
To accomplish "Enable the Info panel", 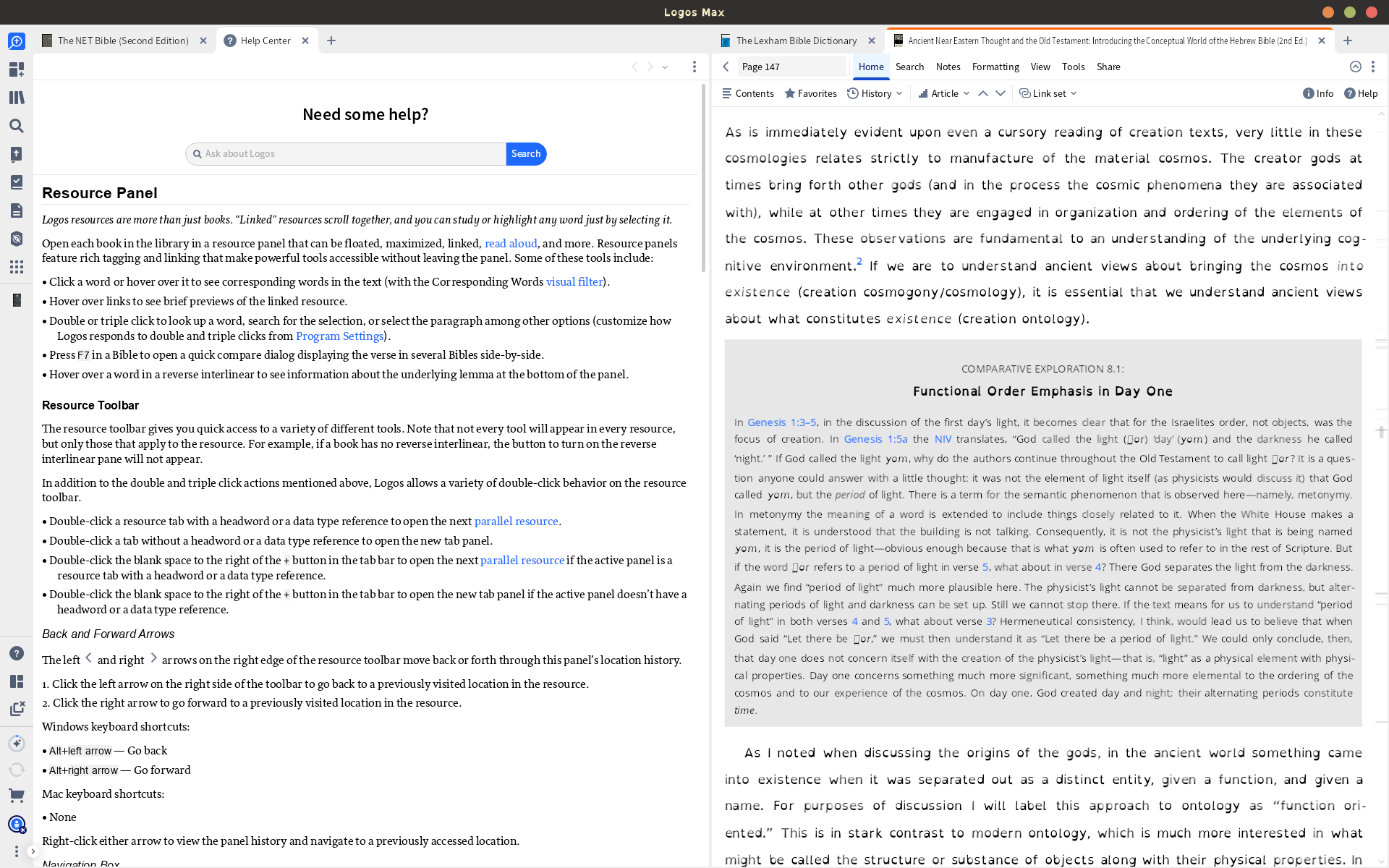I will (1318, 93).
